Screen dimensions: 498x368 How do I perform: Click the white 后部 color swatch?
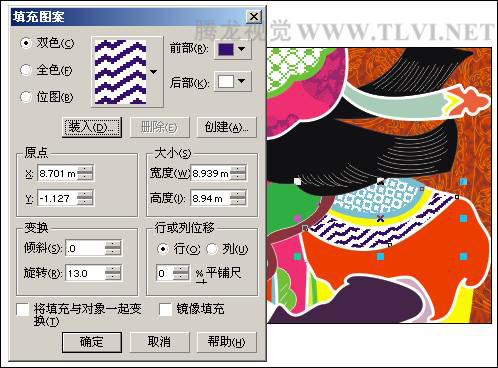(x=226, y=81)
